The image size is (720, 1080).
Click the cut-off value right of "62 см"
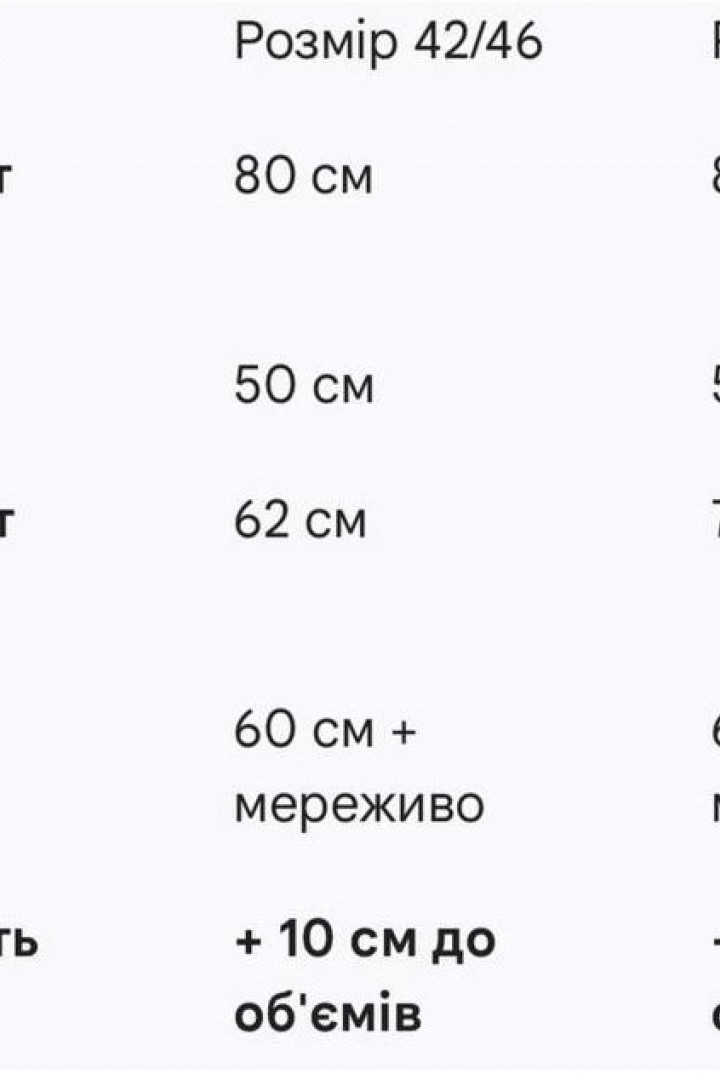pos(714,521)
